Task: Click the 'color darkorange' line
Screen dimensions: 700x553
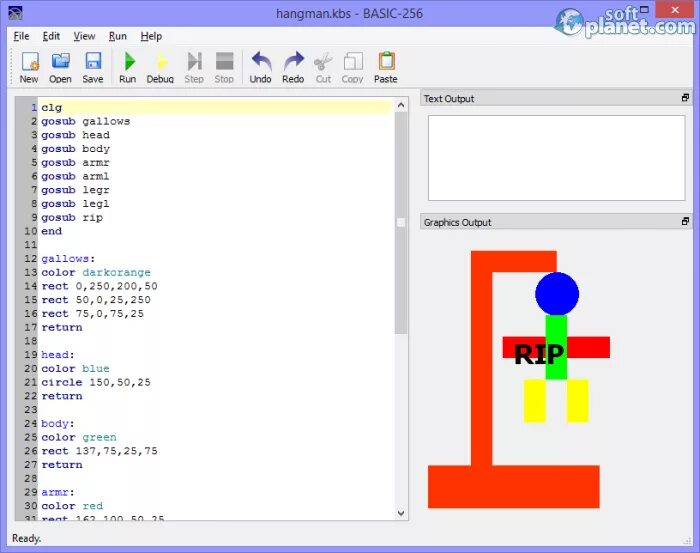Action: tap(96, 273)
